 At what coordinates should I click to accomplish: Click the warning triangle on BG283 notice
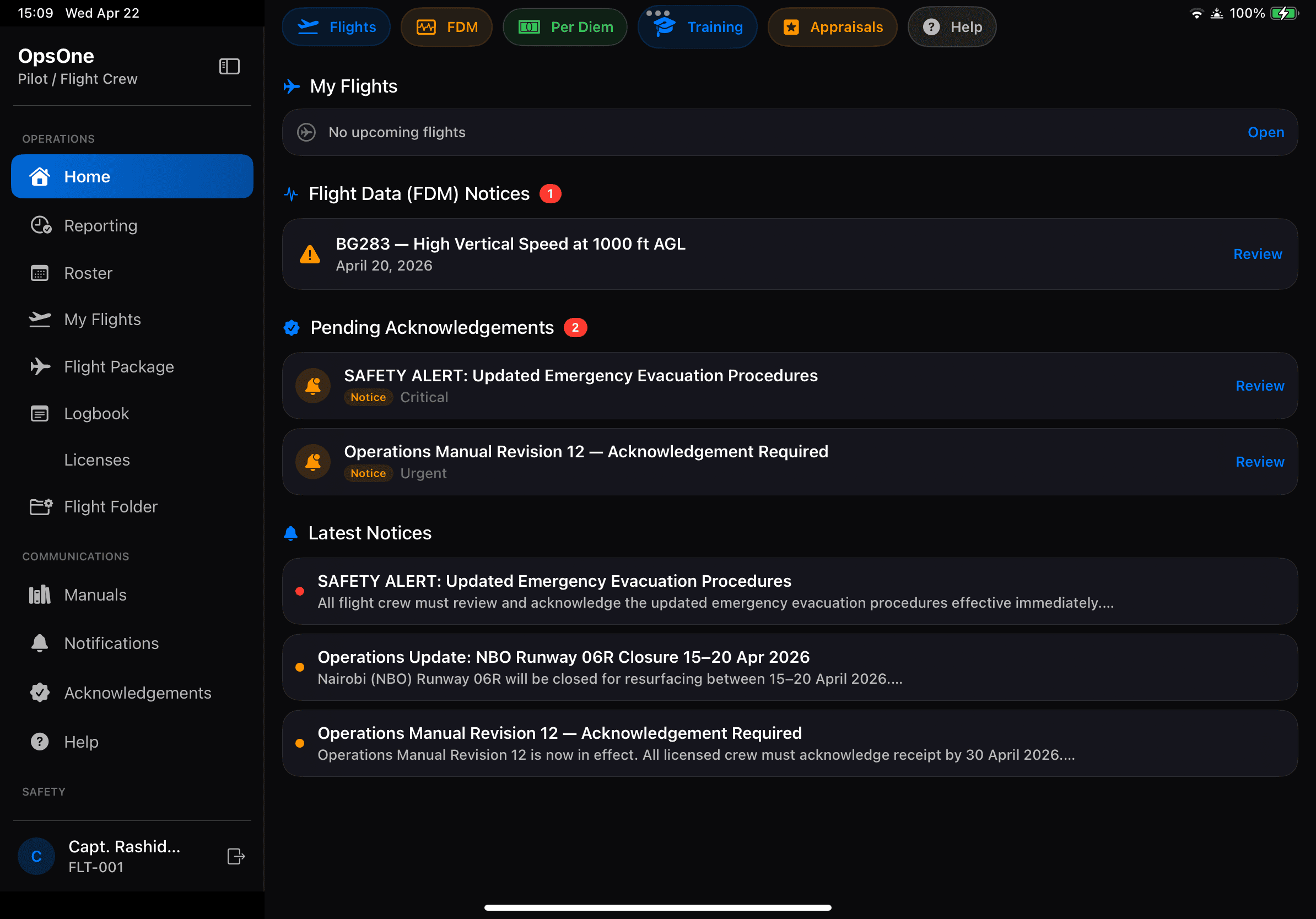pyautogui.click(x=310, y=254)
